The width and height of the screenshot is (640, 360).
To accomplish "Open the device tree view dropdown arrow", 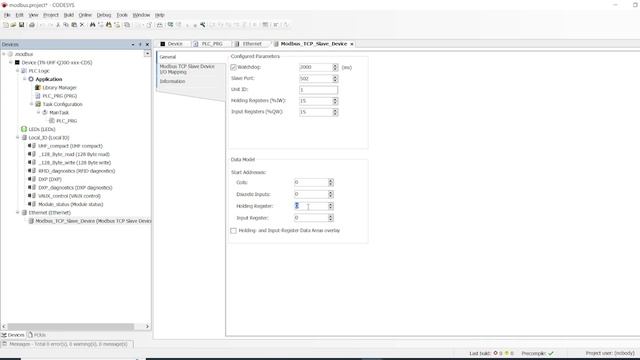I will coord(147,53).
